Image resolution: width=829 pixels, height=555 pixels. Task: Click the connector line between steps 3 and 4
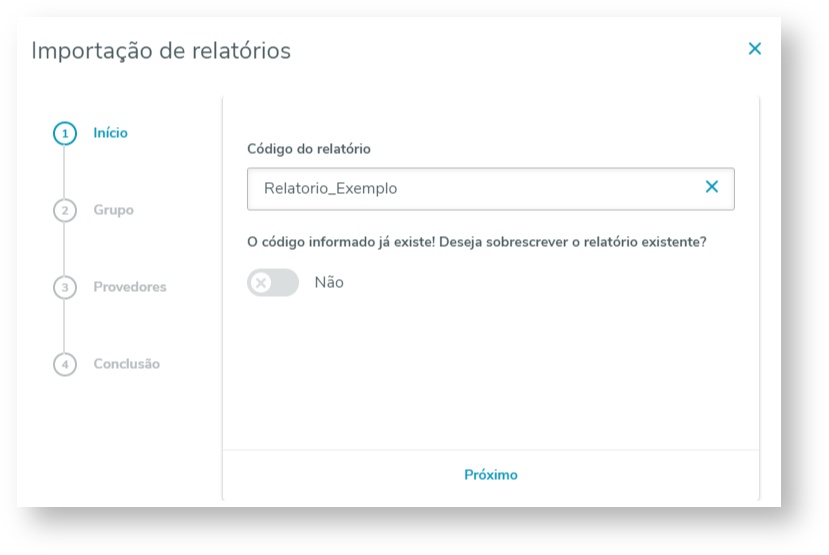point(65,326)
